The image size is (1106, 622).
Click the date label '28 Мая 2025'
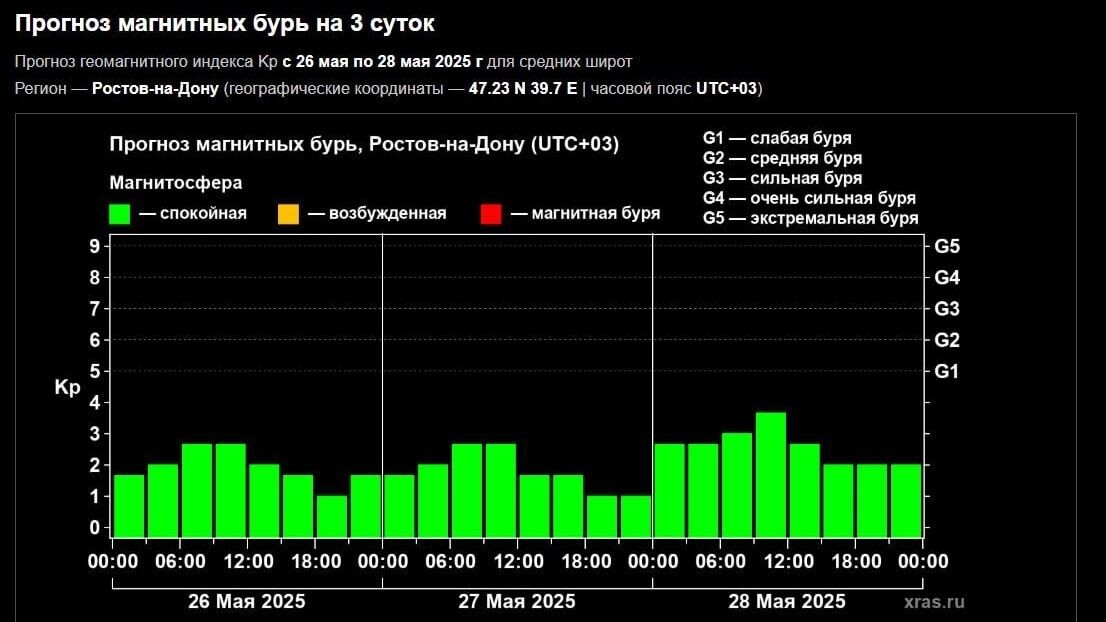coord(787,602)
